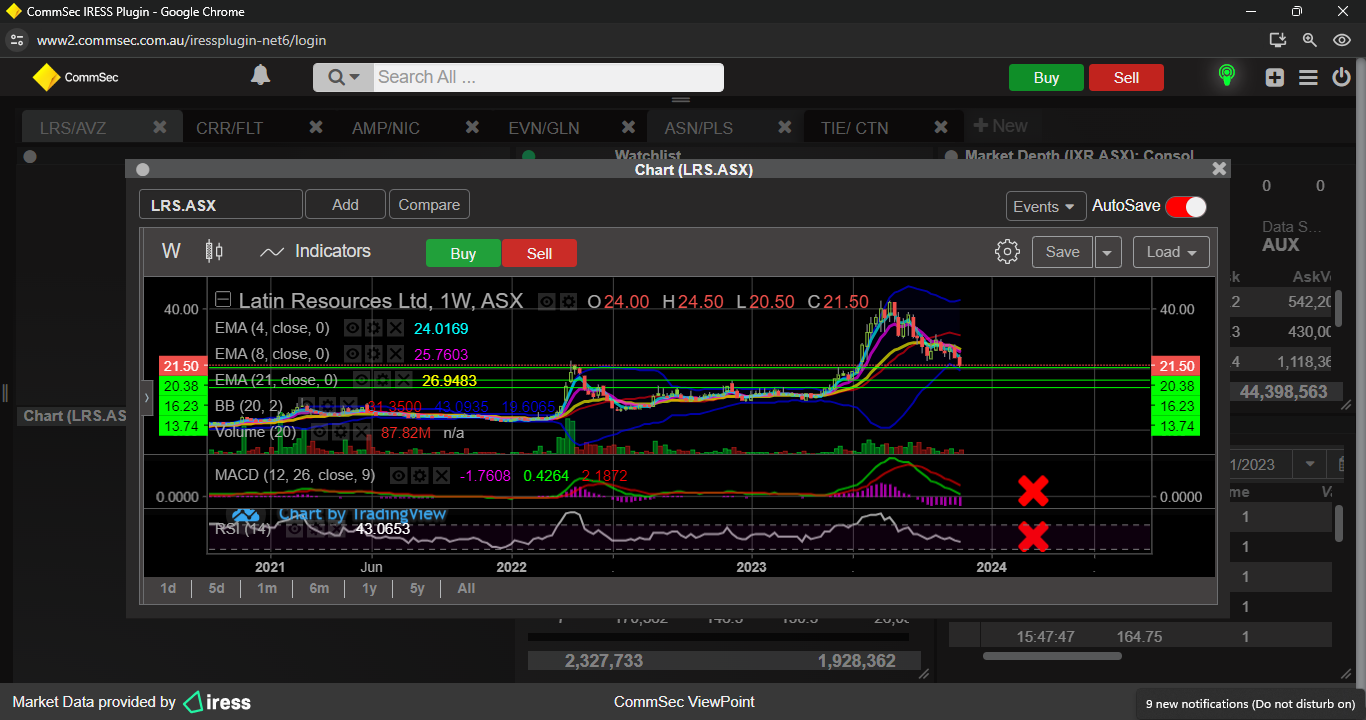The image size is (1366, 720).
Task: Click the top bar Buy button
Action: pos(1046,78)
